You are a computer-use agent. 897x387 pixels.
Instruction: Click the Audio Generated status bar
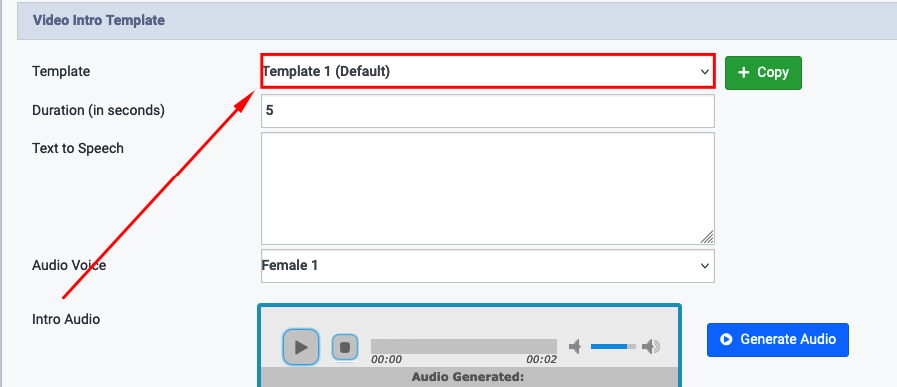point(469,377)
